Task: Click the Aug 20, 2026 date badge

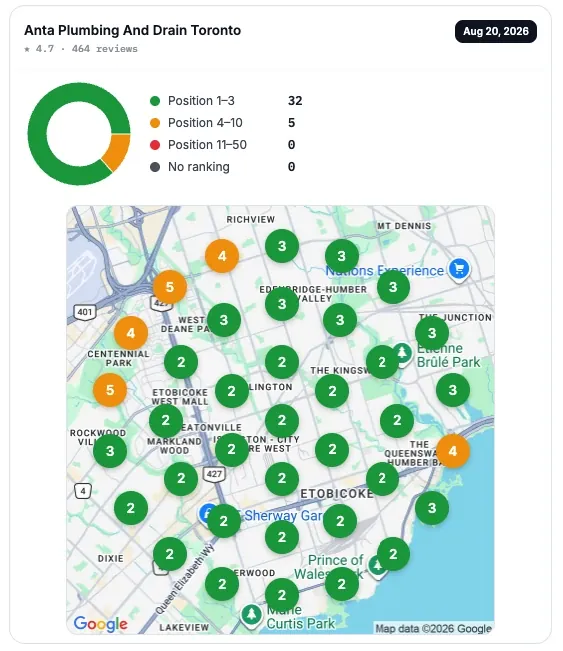Action: [x=496, y=31]
